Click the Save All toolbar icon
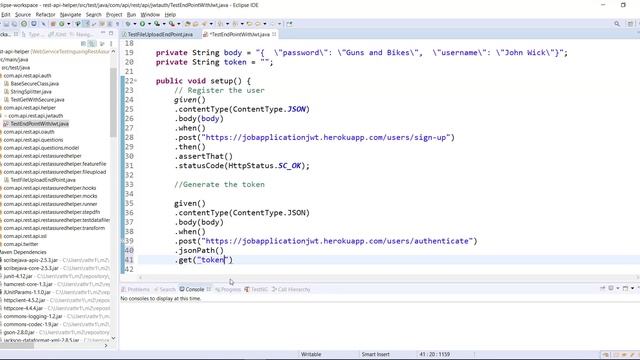The height and width of the screenshot is (360, 640). (14, 24)
